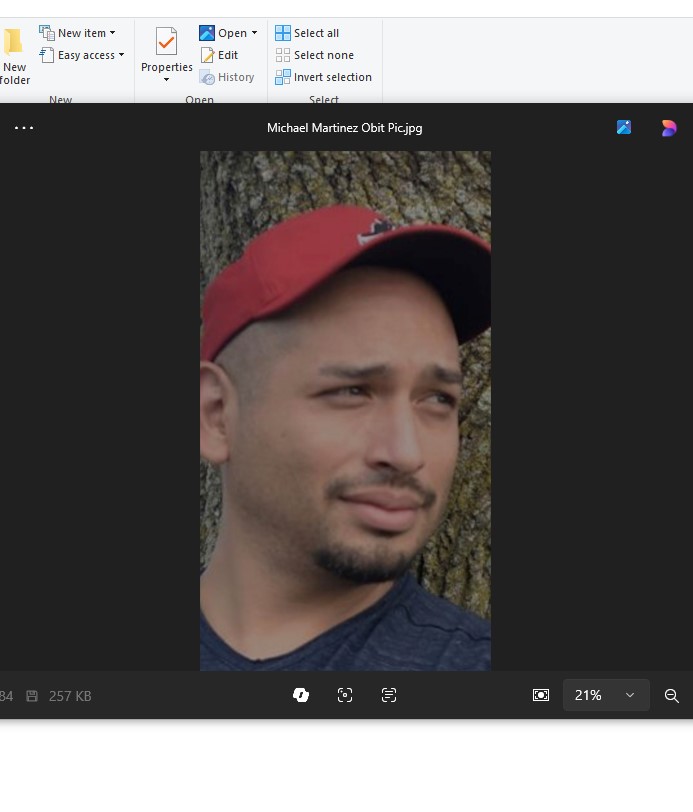Click the file size disk icon
Viewport: 693px width, 812px height.
click(32, 696)
